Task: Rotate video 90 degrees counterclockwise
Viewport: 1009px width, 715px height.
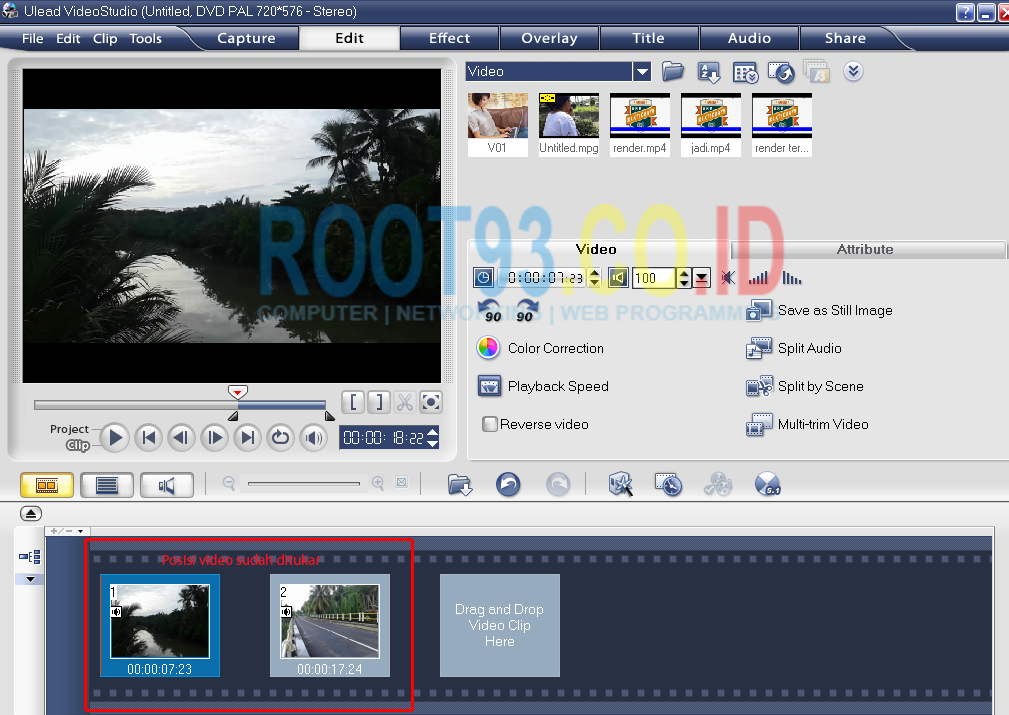Action: click(490, 310)
